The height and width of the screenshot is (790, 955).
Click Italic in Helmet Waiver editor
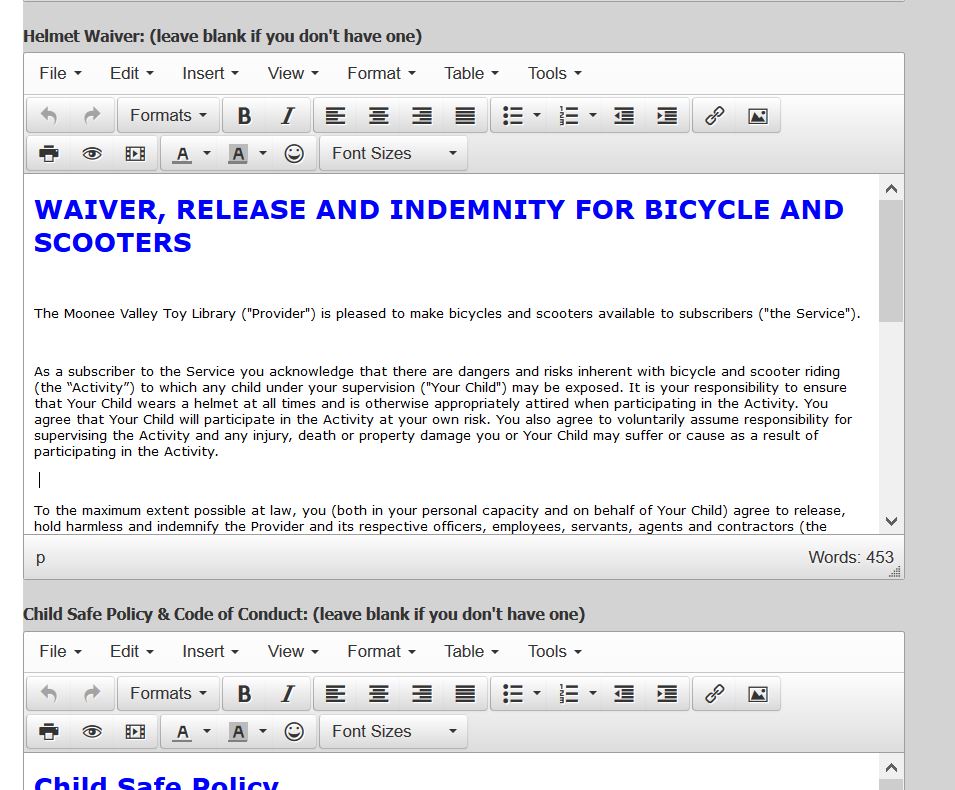[x=288, y=116]
